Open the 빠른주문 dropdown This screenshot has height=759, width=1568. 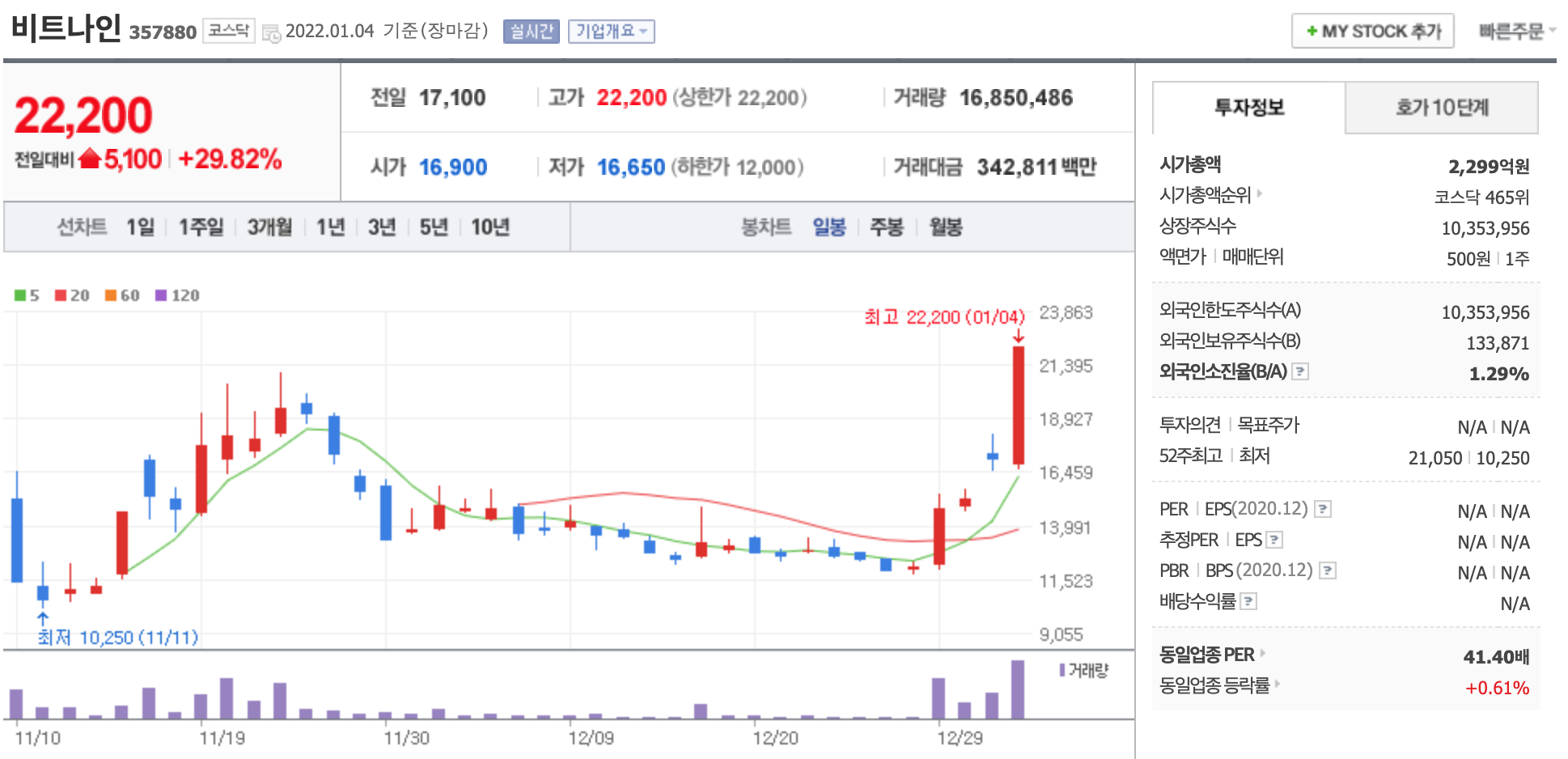pyautogui.click(x=1517, y=32)
